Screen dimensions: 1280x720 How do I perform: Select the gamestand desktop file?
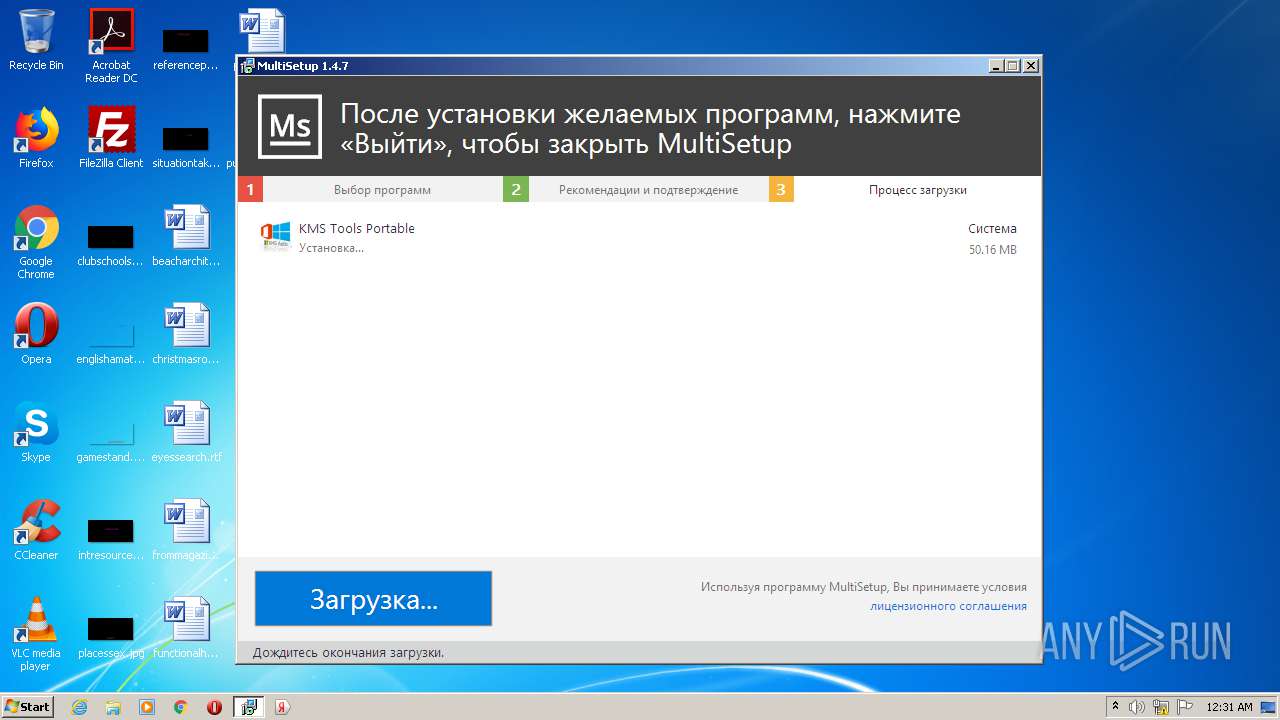coord(111,440)
